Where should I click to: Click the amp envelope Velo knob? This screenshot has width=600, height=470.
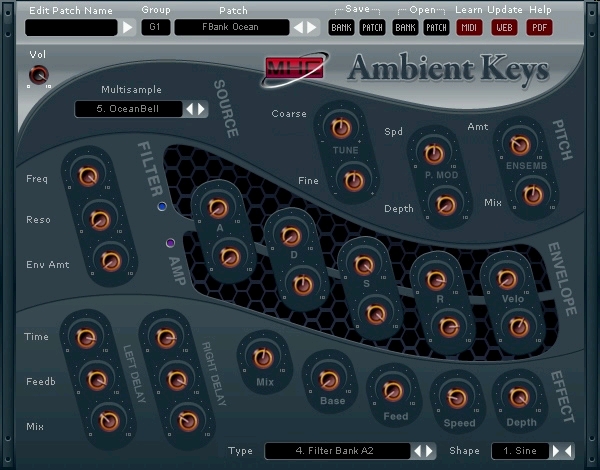click(x=519, y=326)
